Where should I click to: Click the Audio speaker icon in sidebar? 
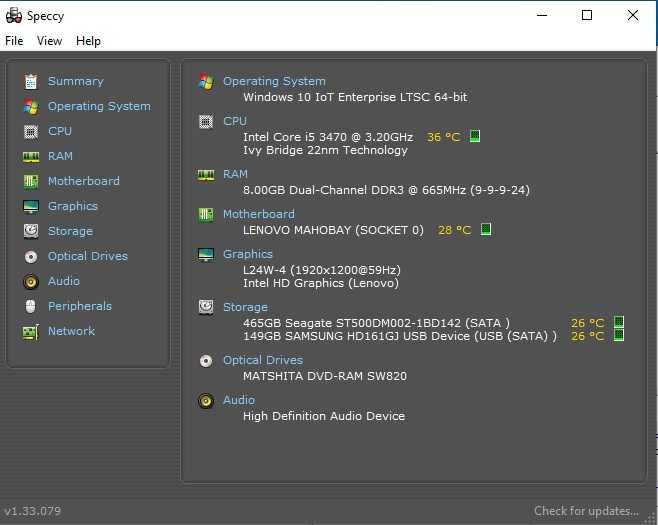[30, 281]
